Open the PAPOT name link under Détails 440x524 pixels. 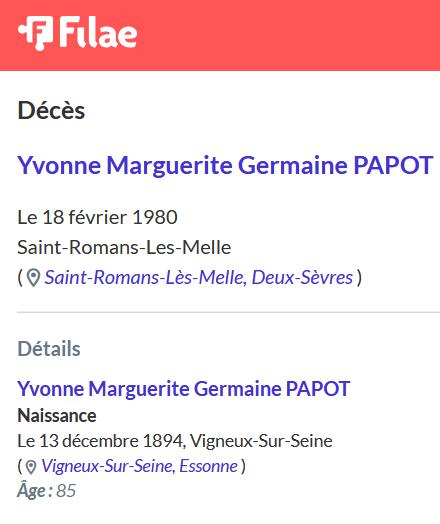click(183, 389)
